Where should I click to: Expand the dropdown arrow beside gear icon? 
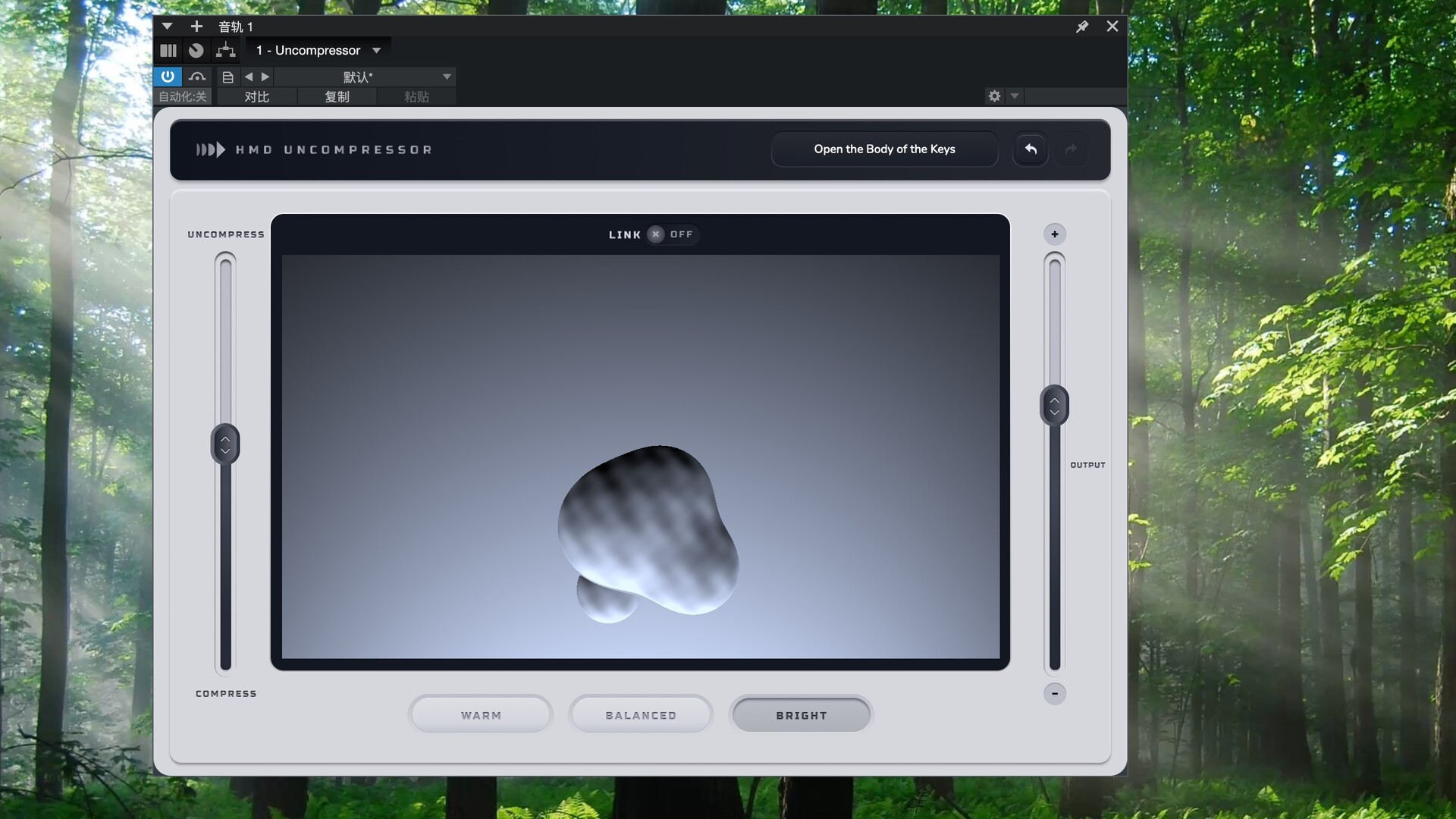point(1015,96)
